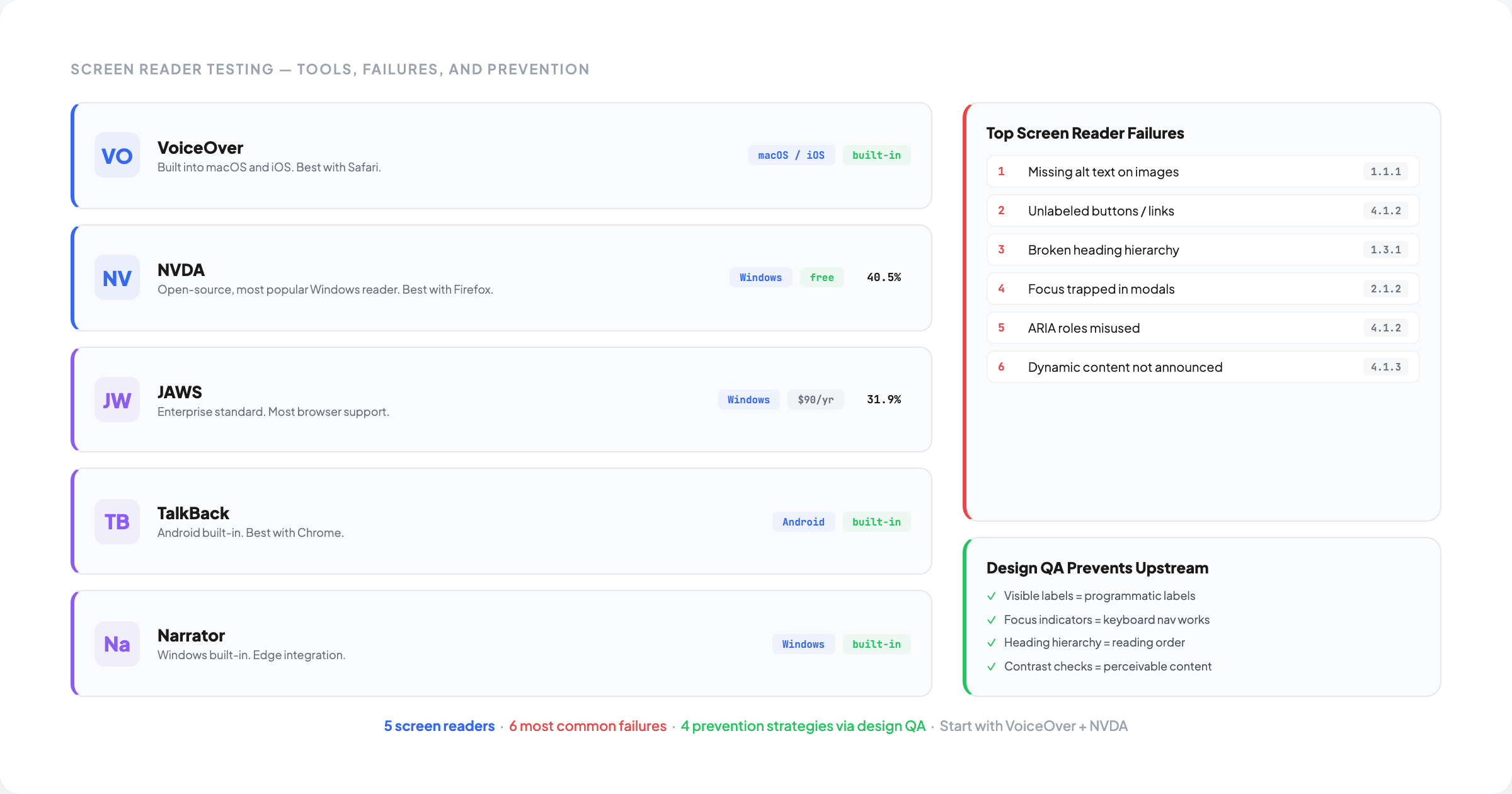Open the NVDA title
The image size is (1512, 794).
[x=181, y=270]
